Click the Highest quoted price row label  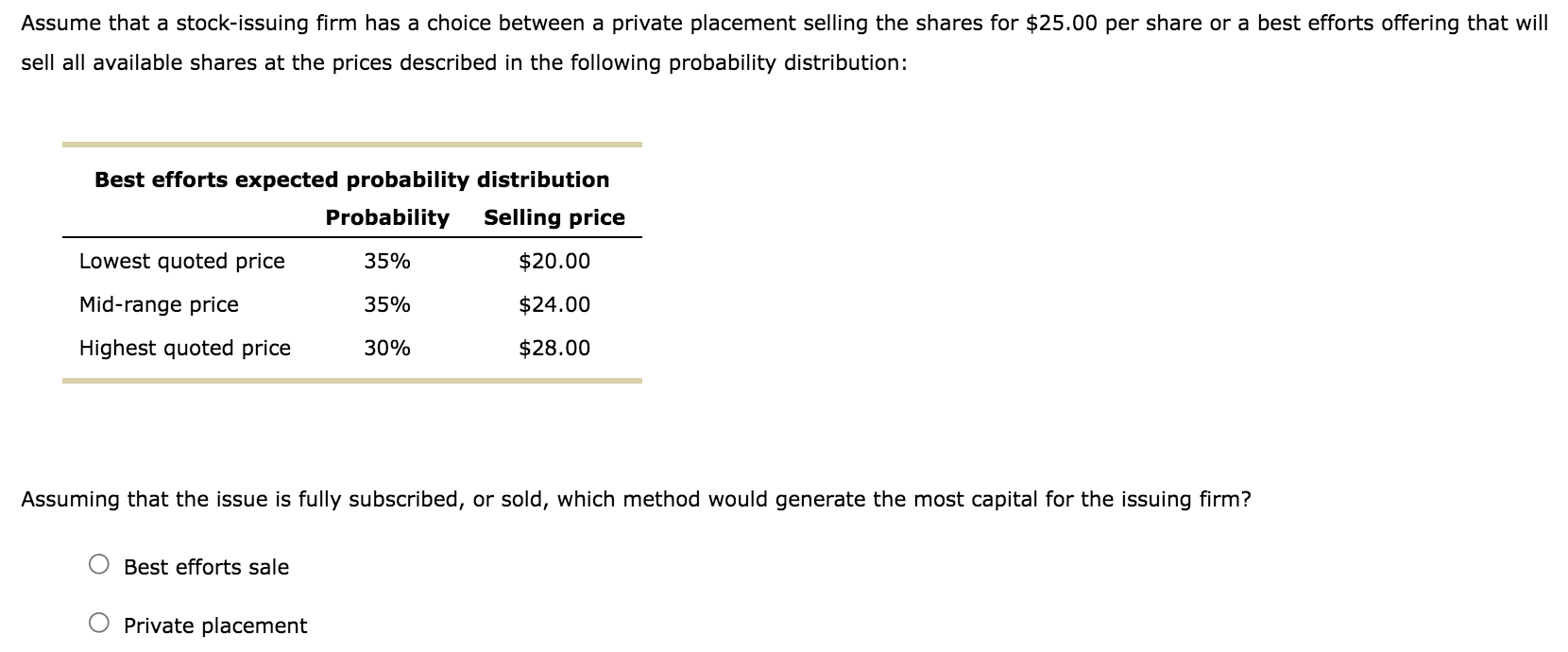coord(185,348)
